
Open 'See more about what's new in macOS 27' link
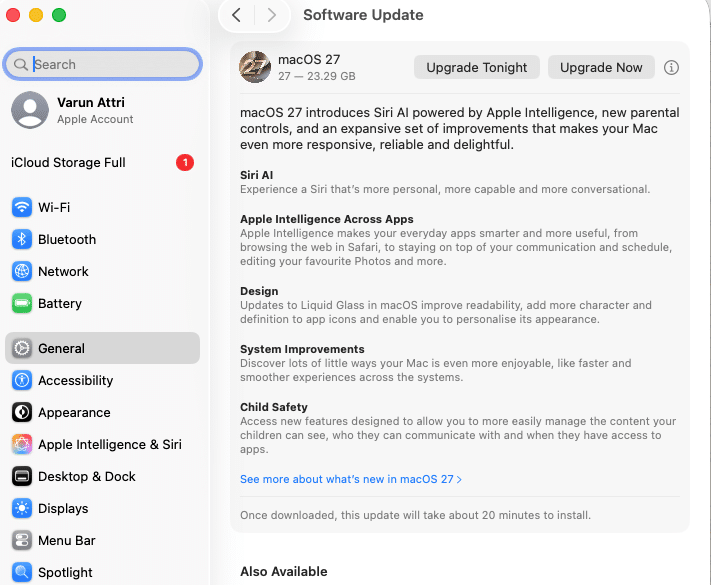coord(351,479)
